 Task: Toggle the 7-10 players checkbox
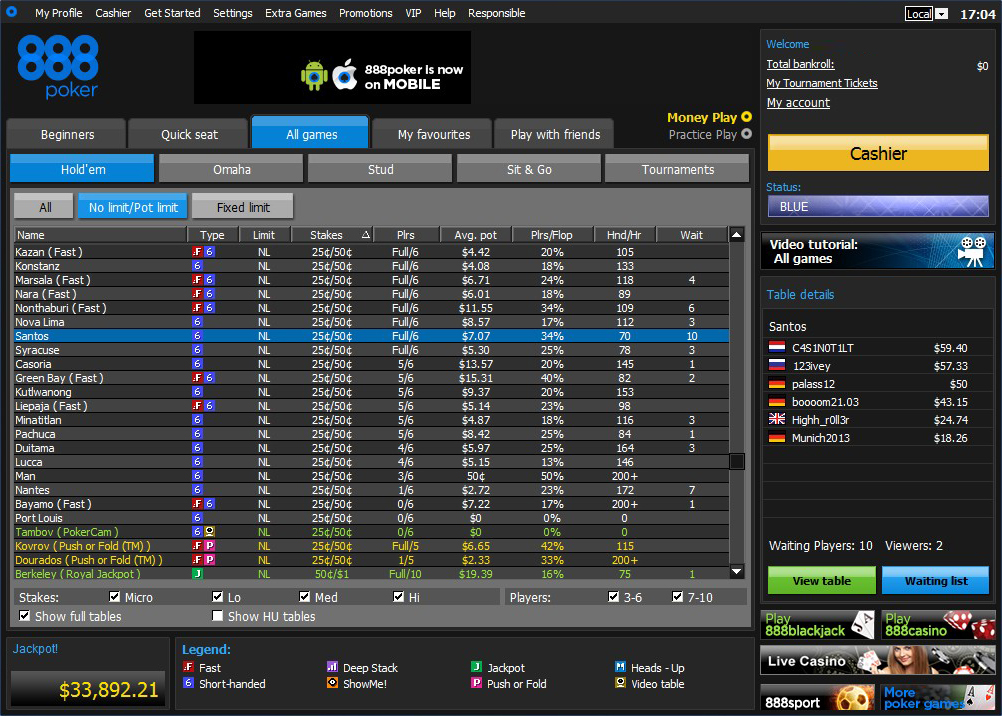(x=677, y=596)
